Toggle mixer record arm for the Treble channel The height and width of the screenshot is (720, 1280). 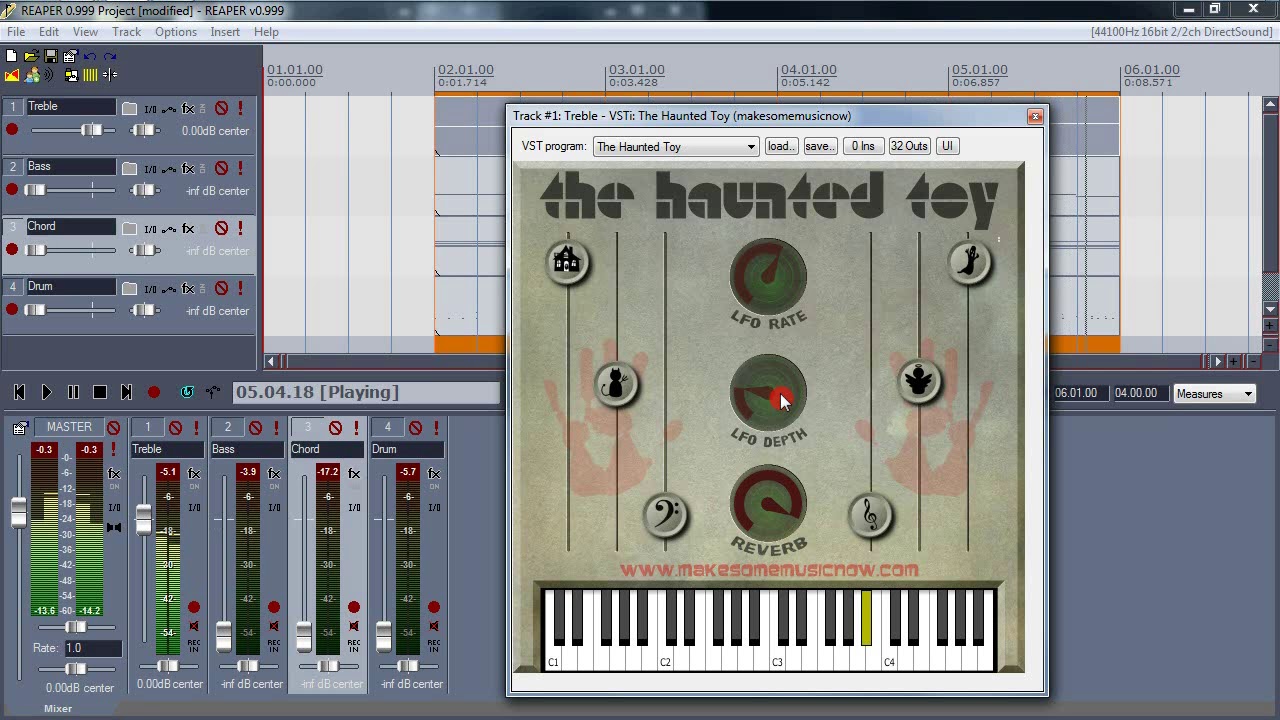click(194, 607)
